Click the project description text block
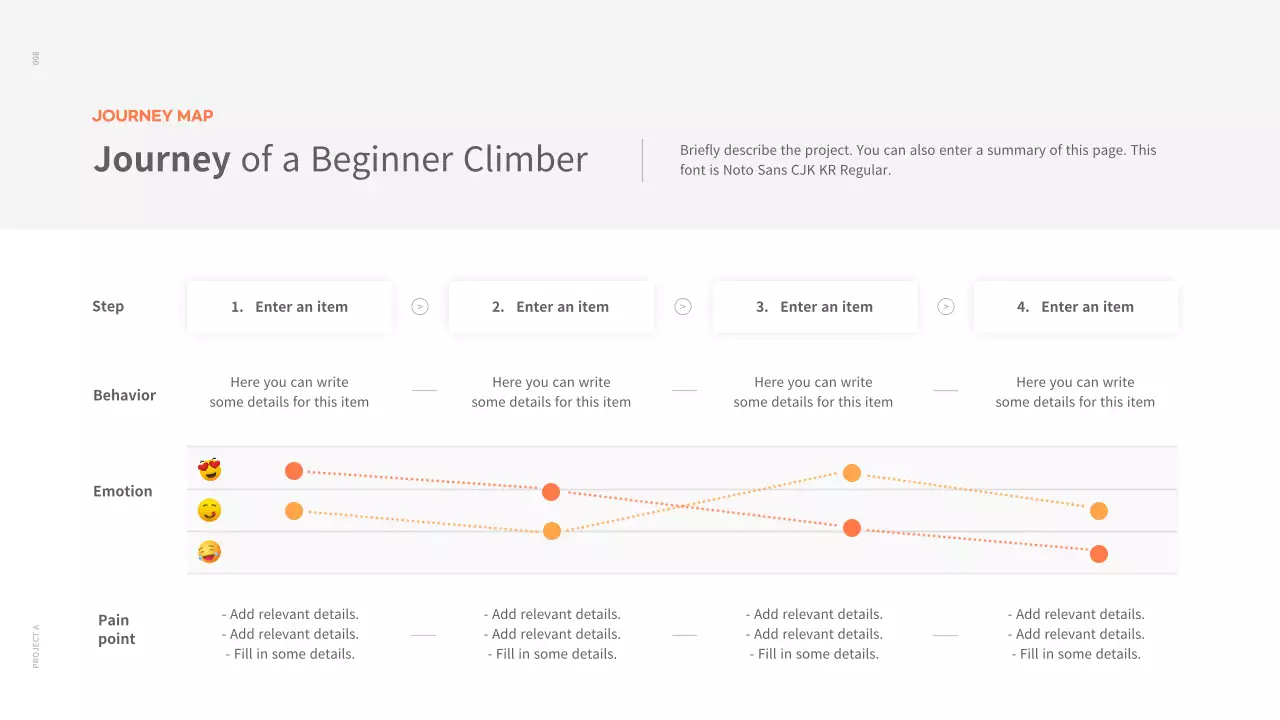This screenshot has width=1280, height=720. (x=918, y=160)
